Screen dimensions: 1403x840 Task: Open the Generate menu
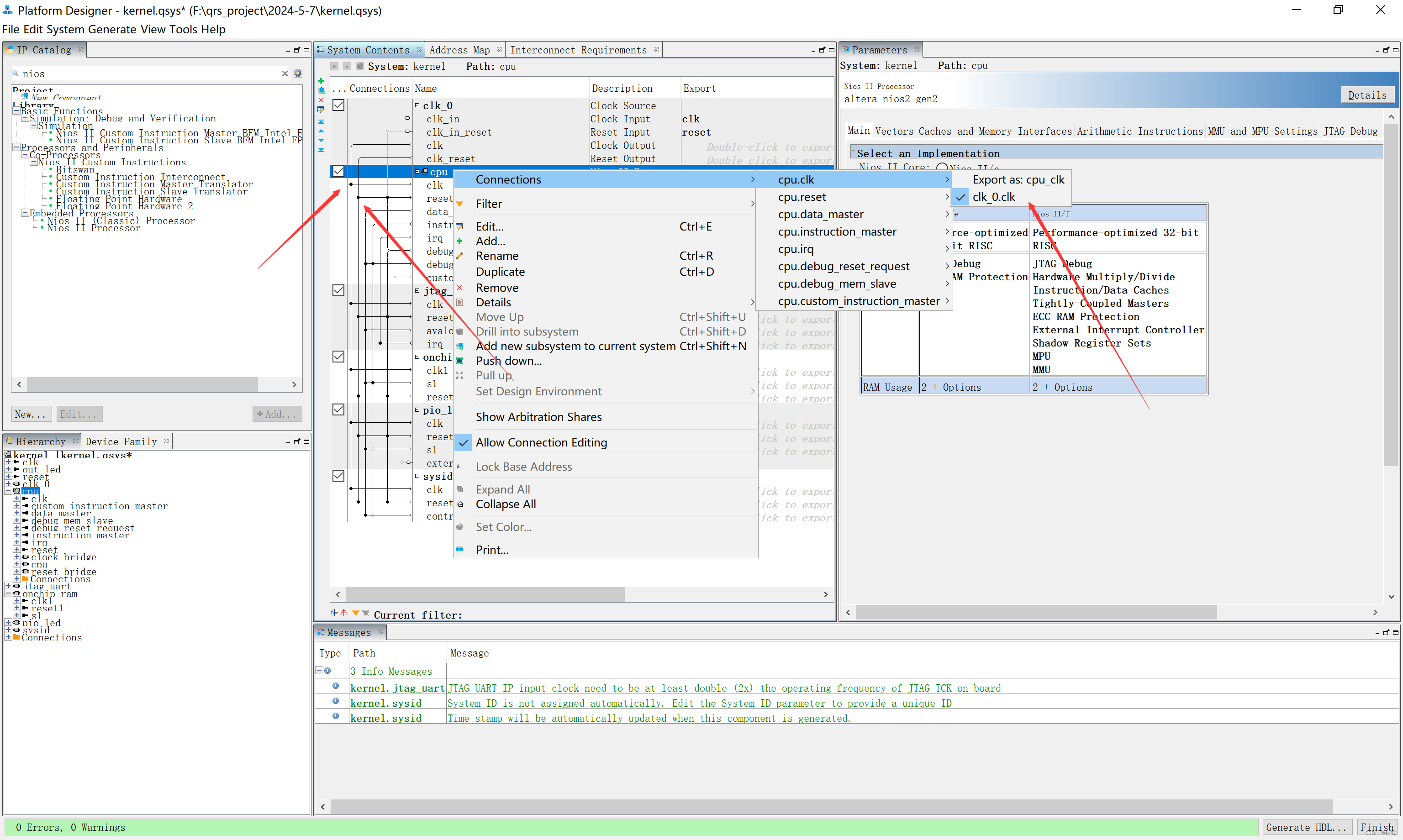[112, 29]
